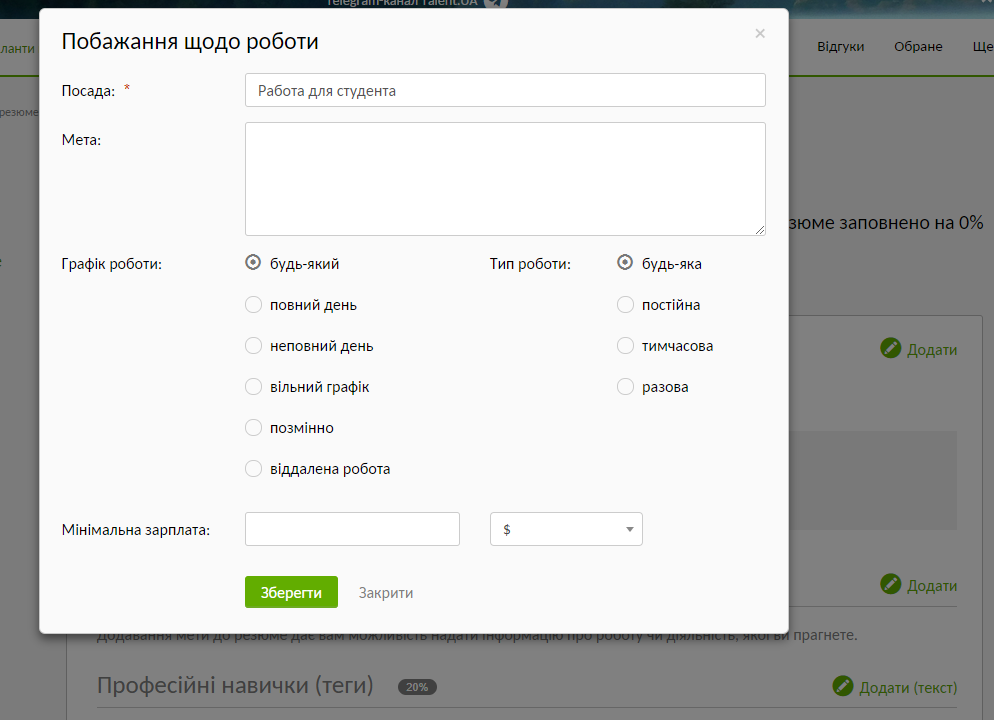The height and width of the screenshot is (720, 994).
Task: Click the Закрити link
Action: 385,593
